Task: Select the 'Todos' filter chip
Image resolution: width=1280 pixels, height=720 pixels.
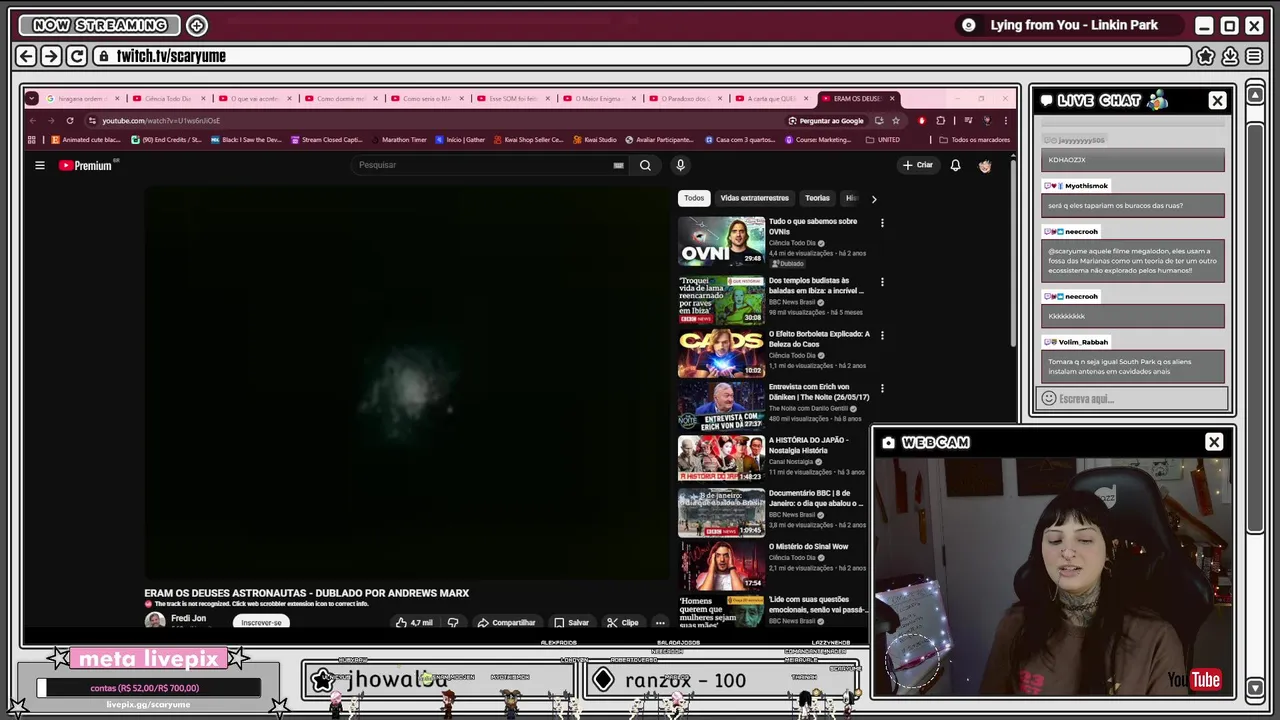Action: pyautogui.click(x=694, y=198)
